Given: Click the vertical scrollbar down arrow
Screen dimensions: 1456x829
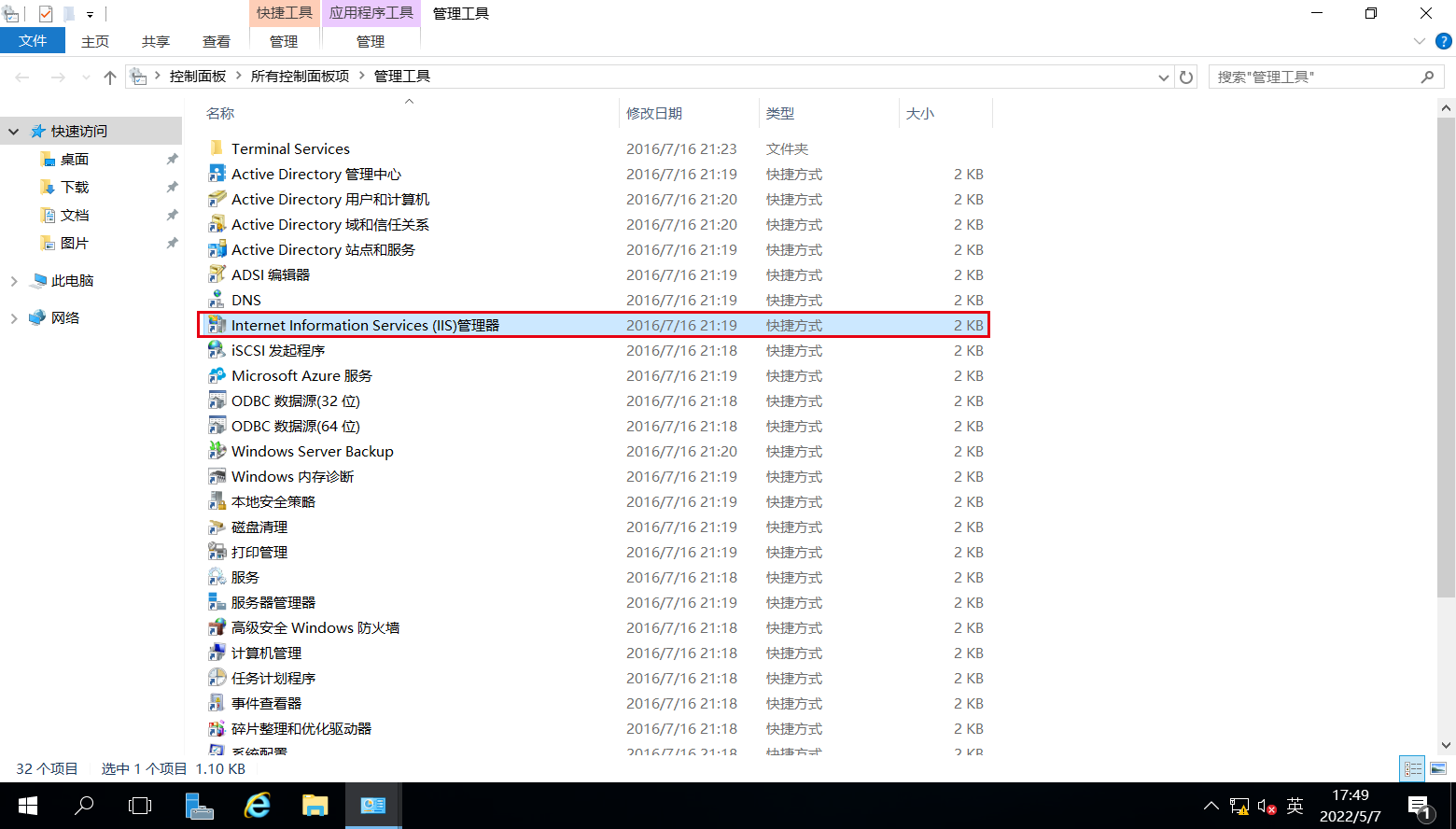Looking at the screenshot, I should [x=1446, y=745].
